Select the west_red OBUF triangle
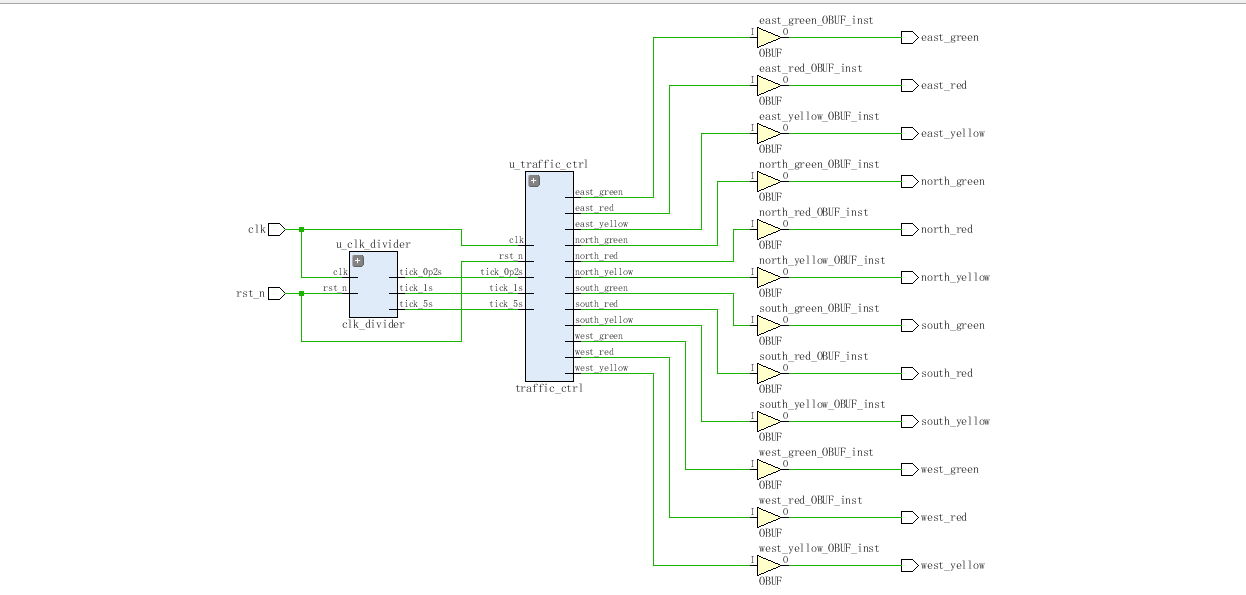The width and height of the screenshot is (1246, 595). (x=768, y=518)
